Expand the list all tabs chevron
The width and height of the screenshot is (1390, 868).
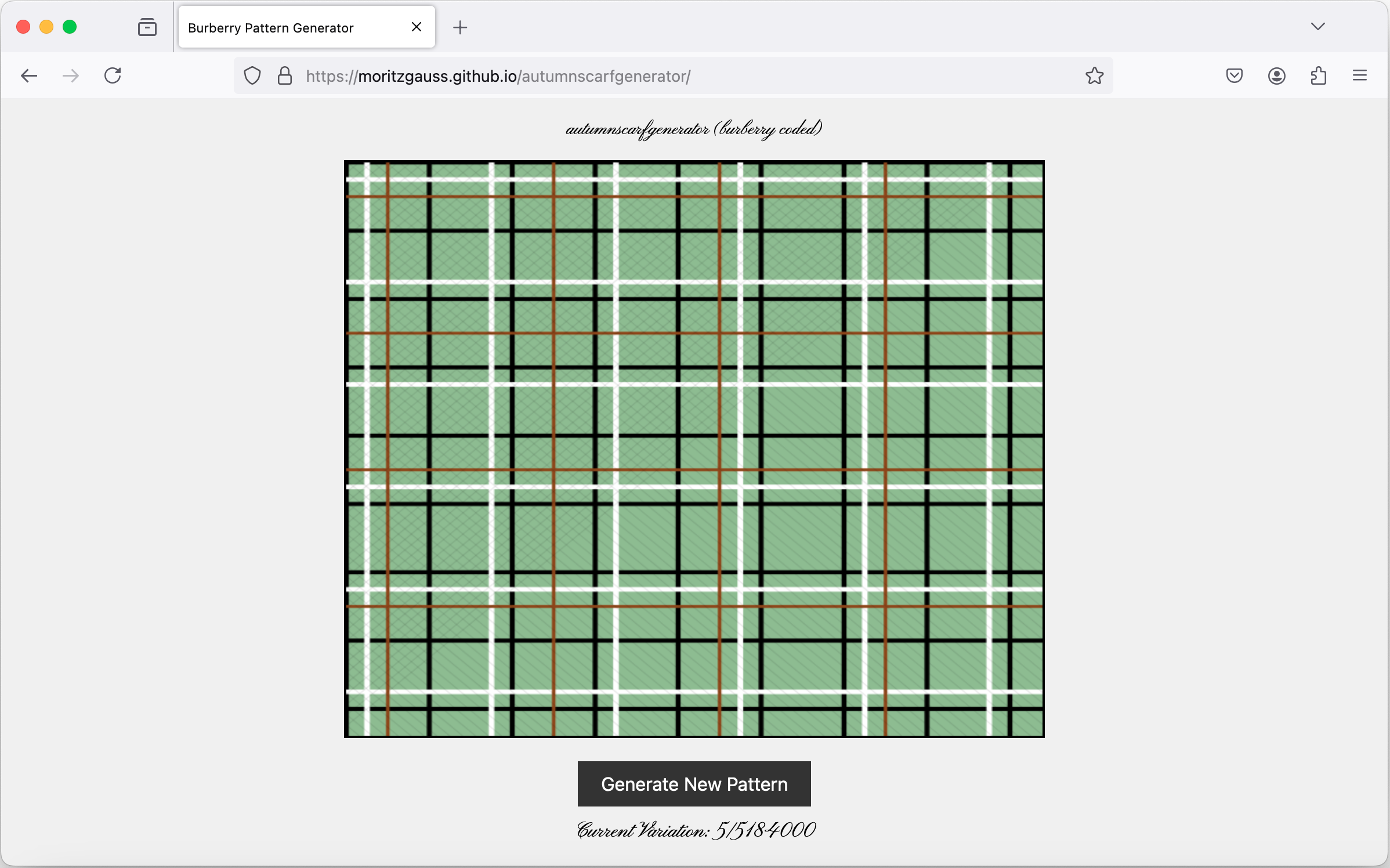(x=1318, y=27)
